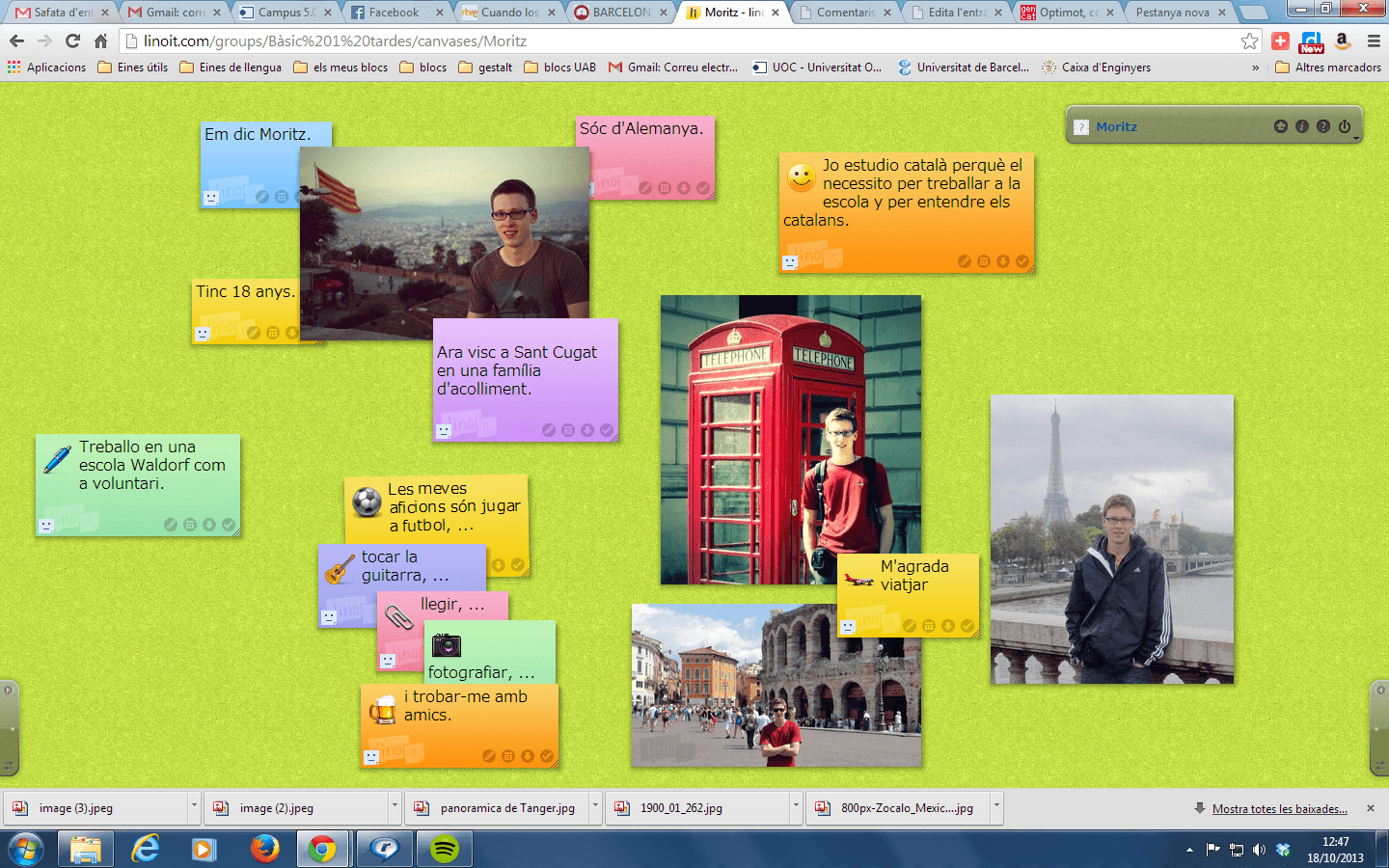Click 'Mostra totes les baixades...' link

click(x=1279, y=808)
